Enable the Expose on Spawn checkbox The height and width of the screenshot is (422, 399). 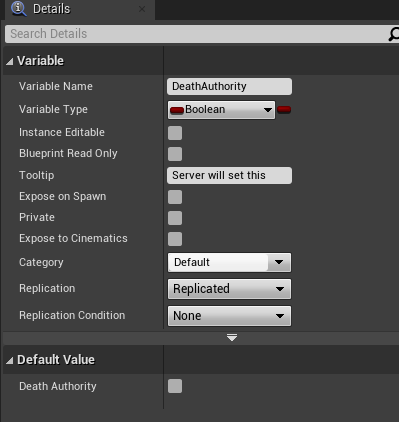[x=175, y=197]
